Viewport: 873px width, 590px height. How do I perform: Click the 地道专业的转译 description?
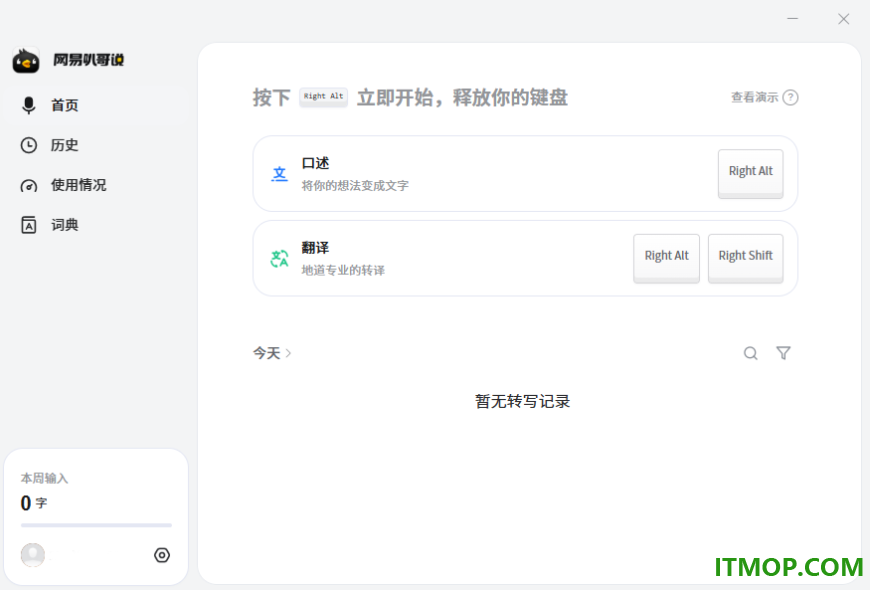point(343,271)
